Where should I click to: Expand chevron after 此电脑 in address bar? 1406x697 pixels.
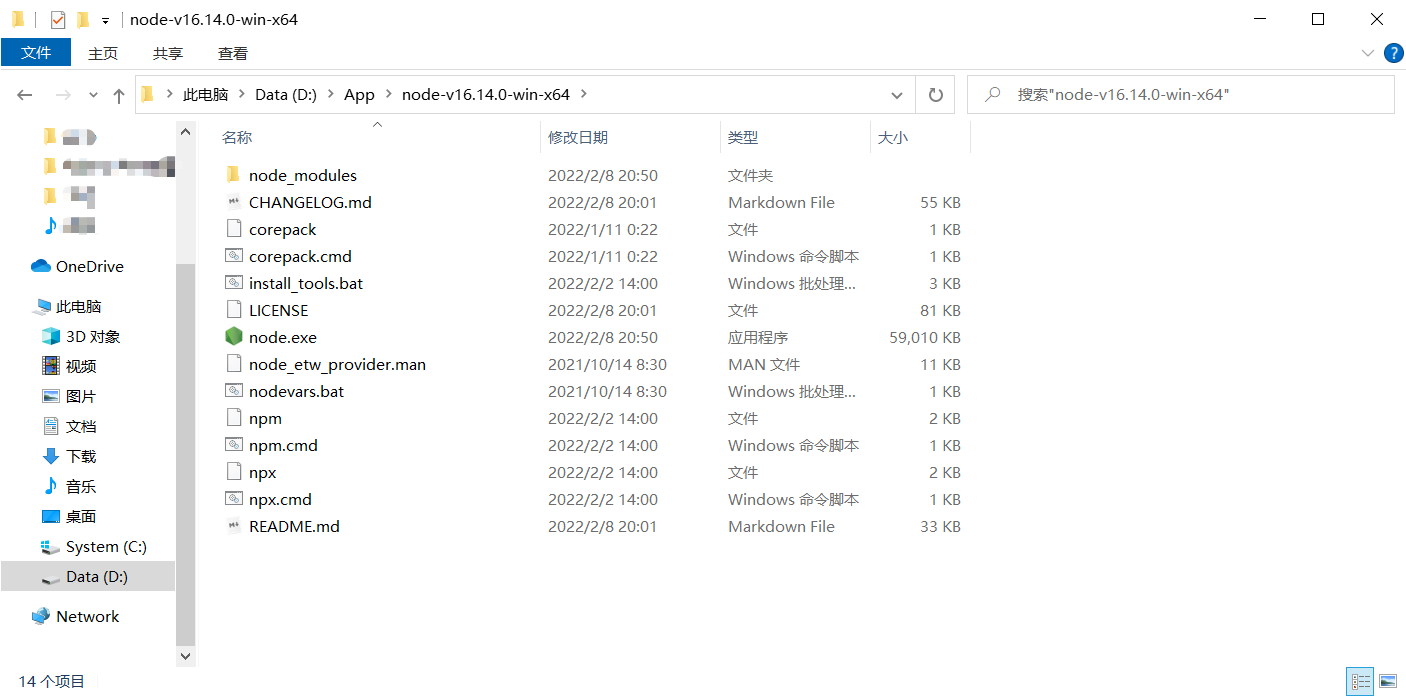(241, 95)
